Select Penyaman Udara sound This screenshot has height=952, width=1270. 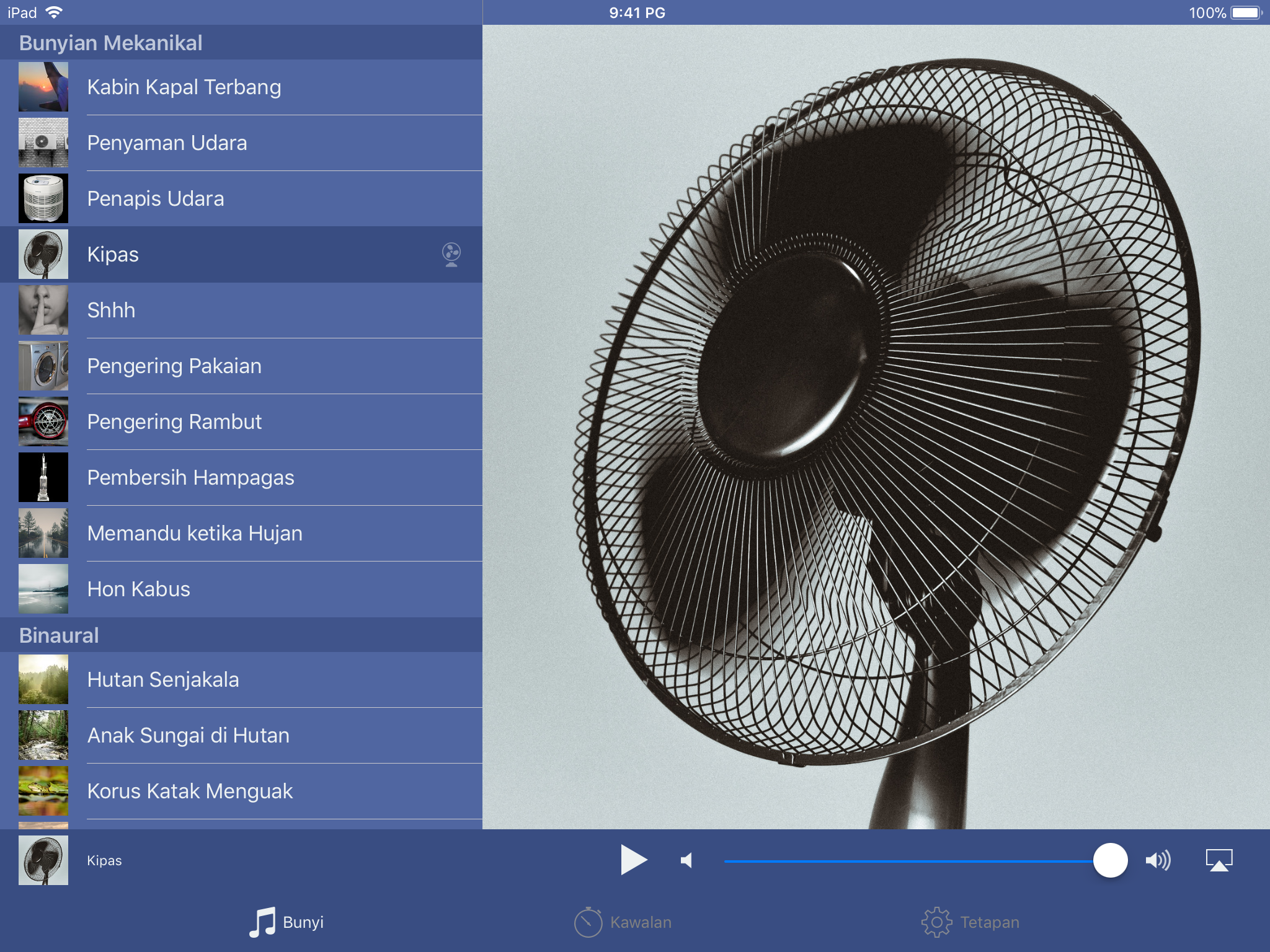241,143
